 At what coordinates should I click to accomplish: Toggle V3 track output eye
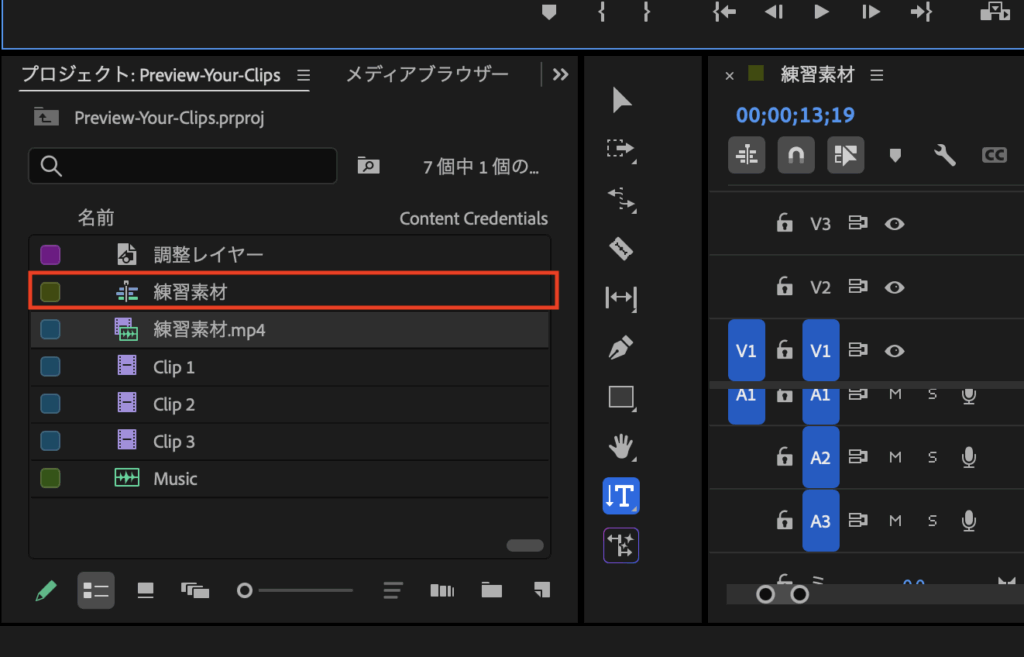895,224
